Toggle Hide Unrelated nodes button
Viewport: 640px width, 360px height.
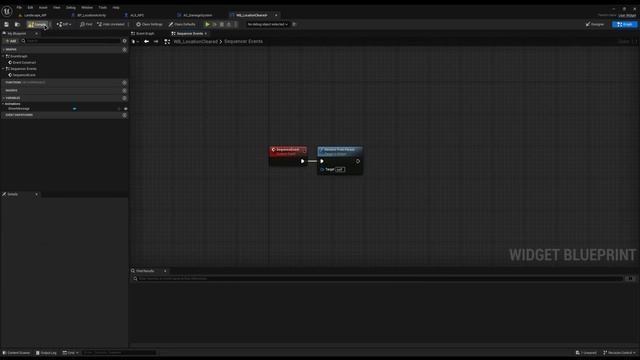[111, 24]
